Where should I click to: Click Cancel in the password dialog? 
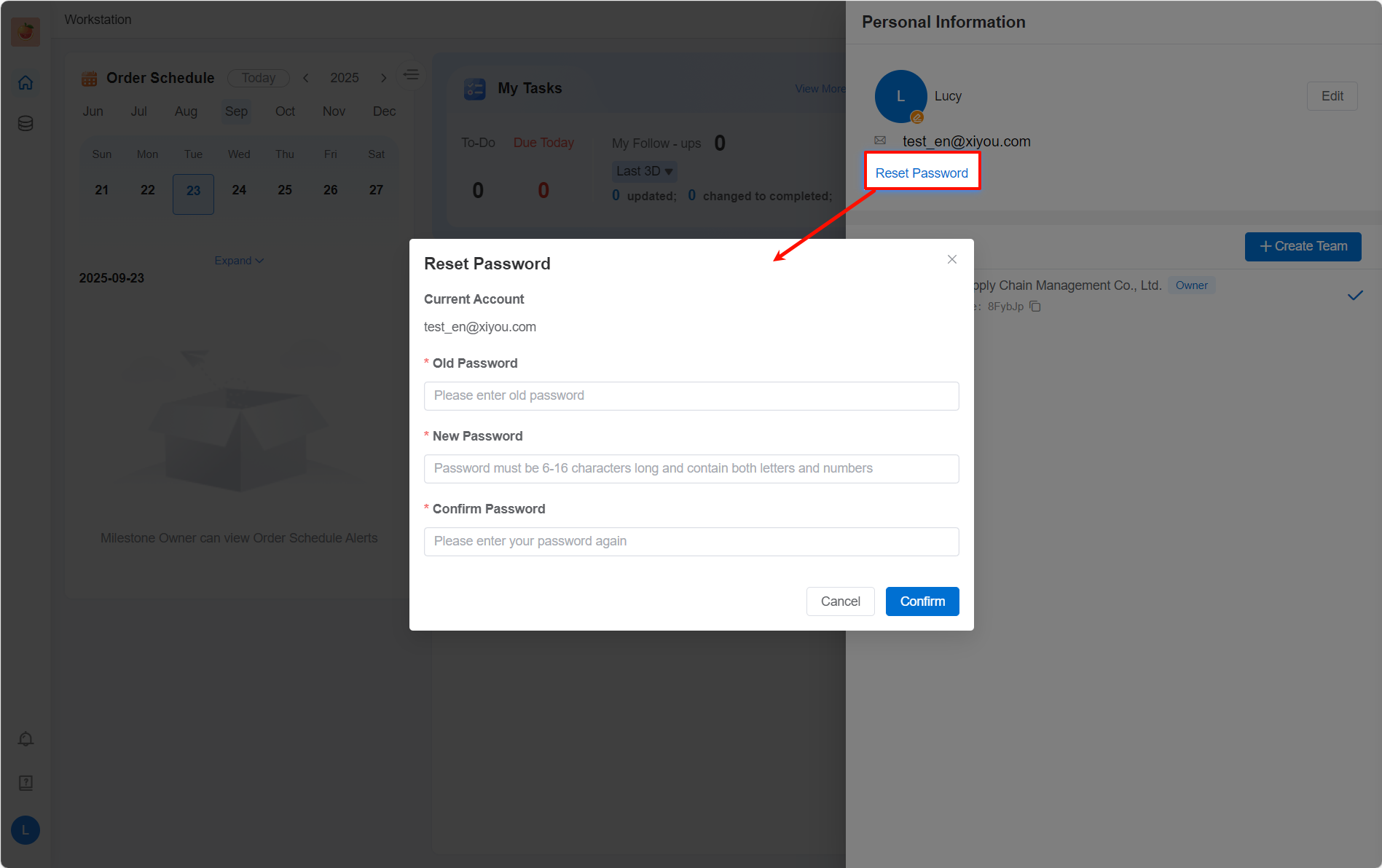tap(840, 601)
